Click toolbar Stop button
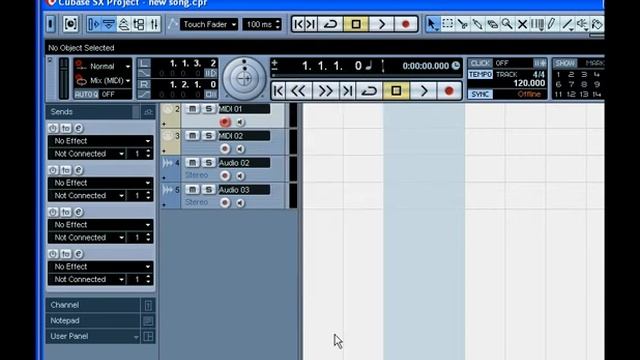The height and width of the screenshot is (360, 640). [356, 24]
